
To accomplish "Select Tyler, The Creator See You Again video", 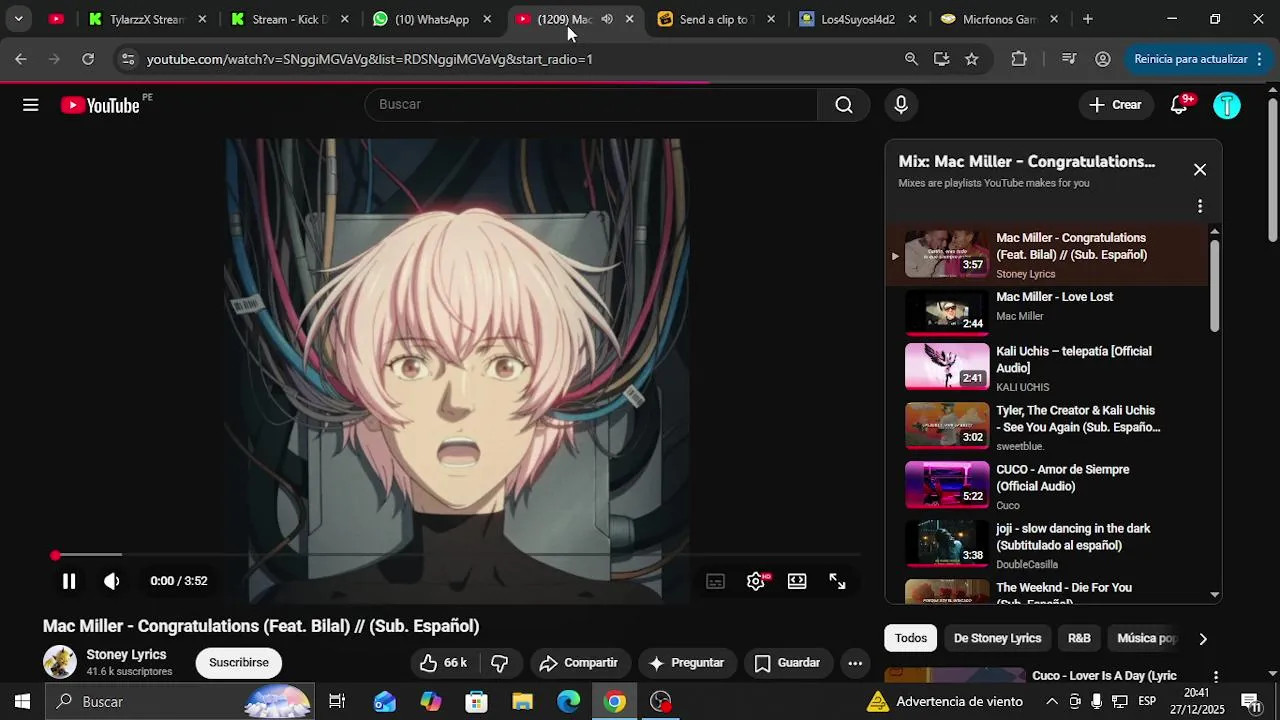I will pyautogui.click(x=1046, y=426).
